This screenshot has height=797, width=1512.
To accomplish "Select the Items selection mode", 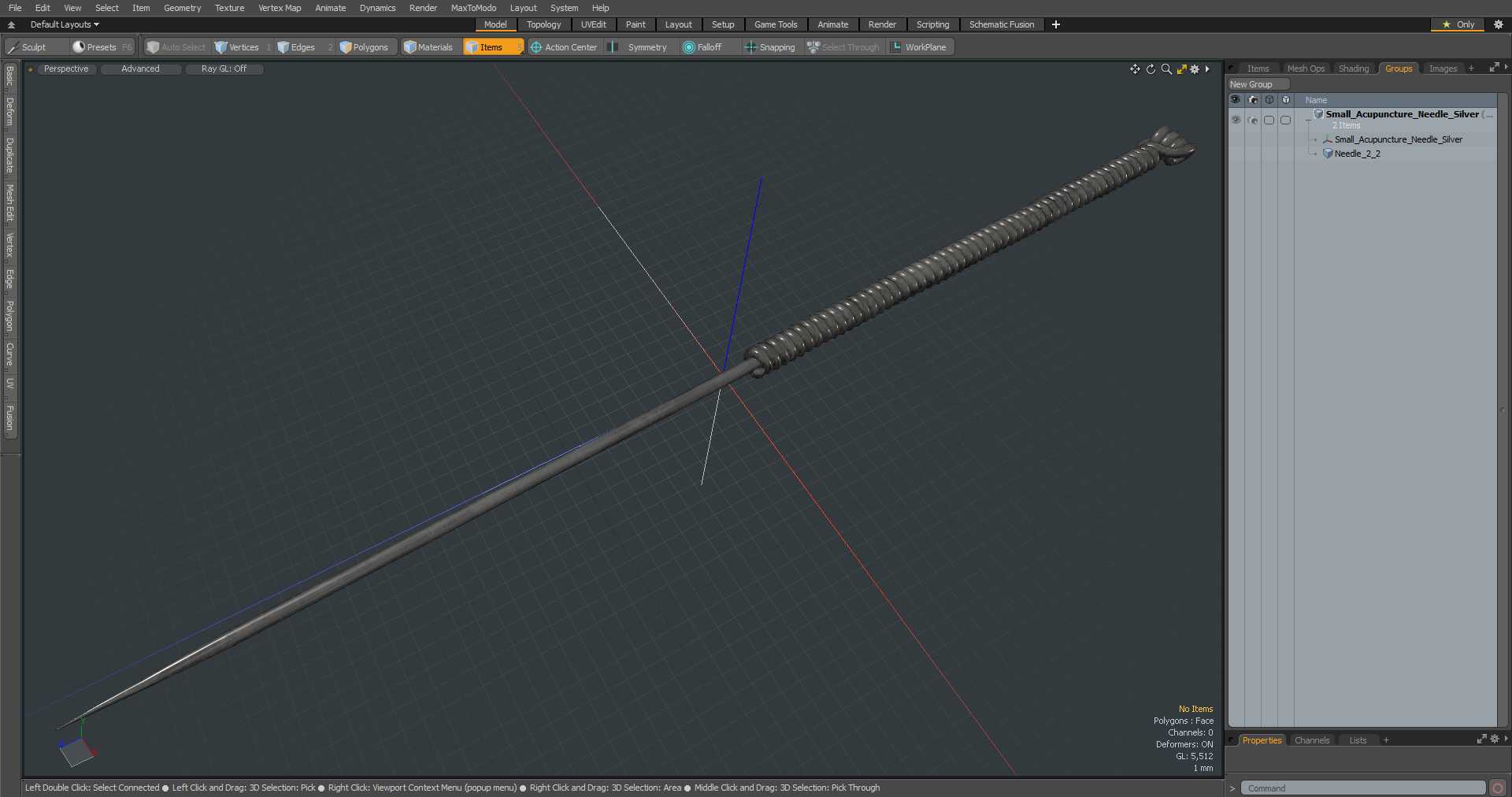I will tap(493, 47).
